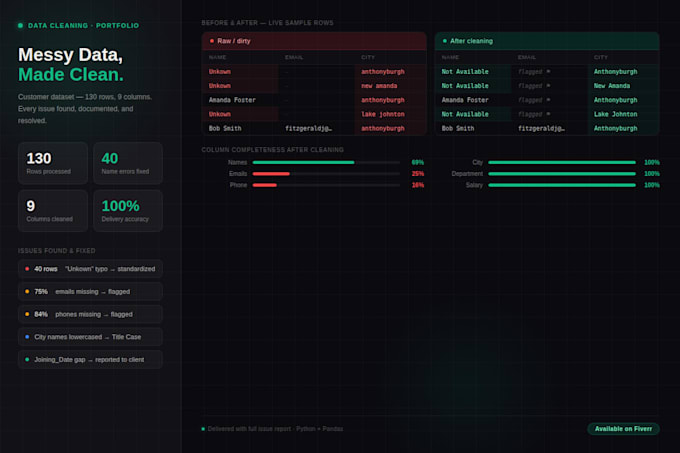
Task: Click the Phone completeness bar
Action: [x=326, y=185]
